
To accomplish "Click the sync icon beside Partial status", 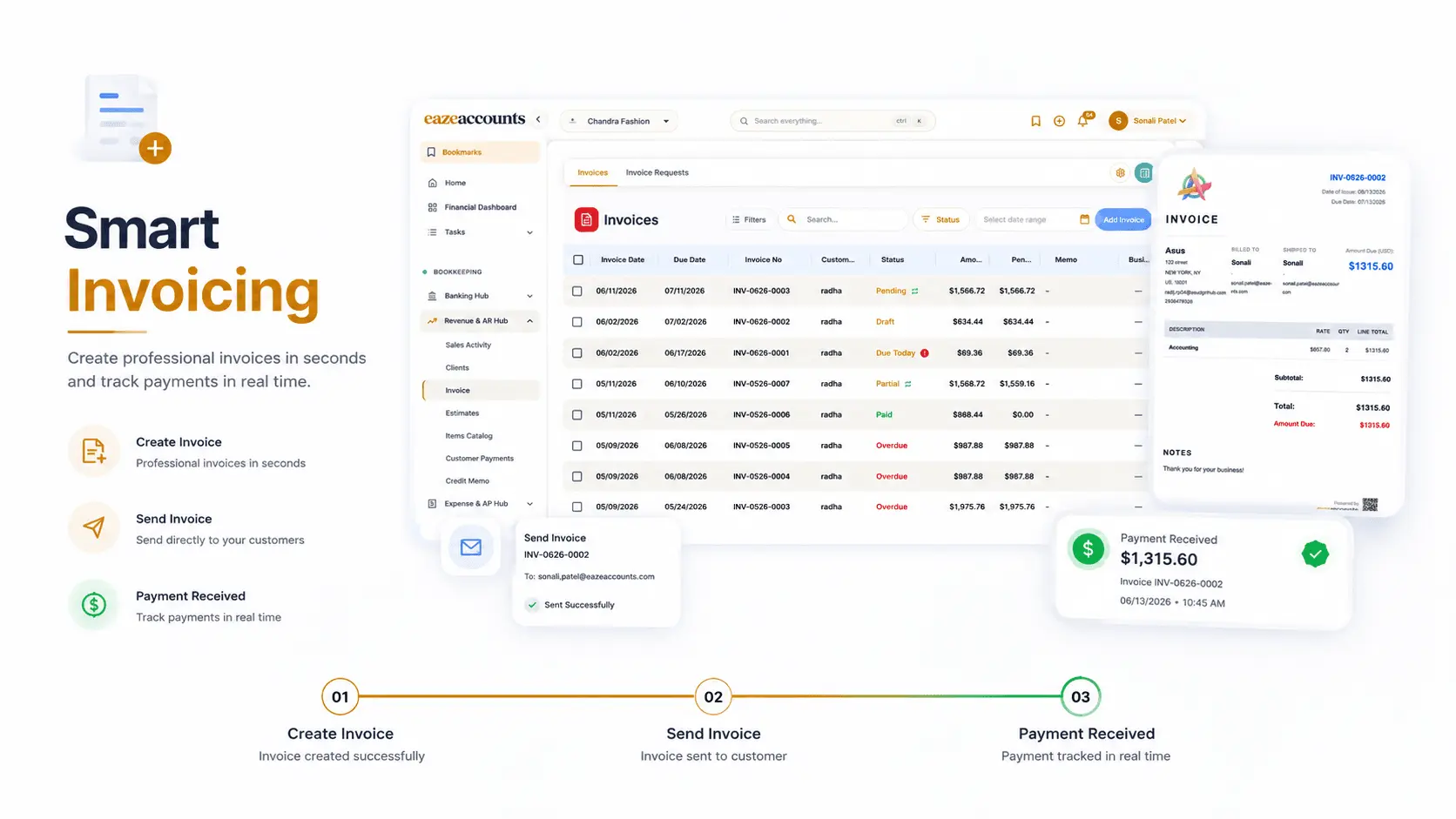I will [x=908, y=384].
